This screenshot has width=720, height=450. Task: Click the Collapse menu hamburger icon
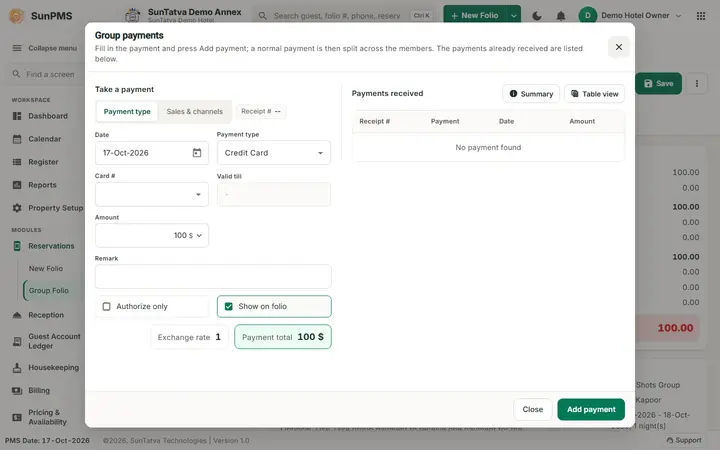click(x=17, y=48)
